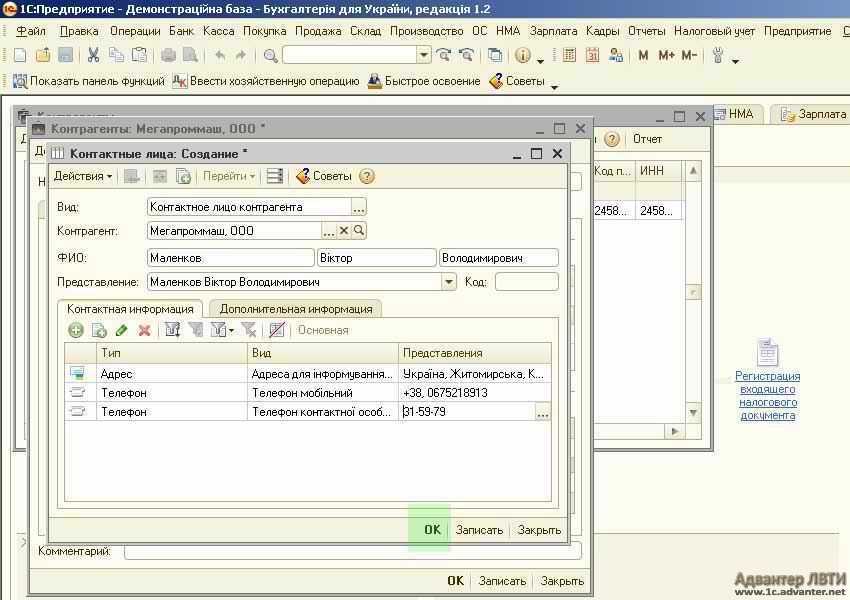Switch to Дополнительная информация tab
The width and height of the screenshot is (850, 600).
click(x=296, y=309)
